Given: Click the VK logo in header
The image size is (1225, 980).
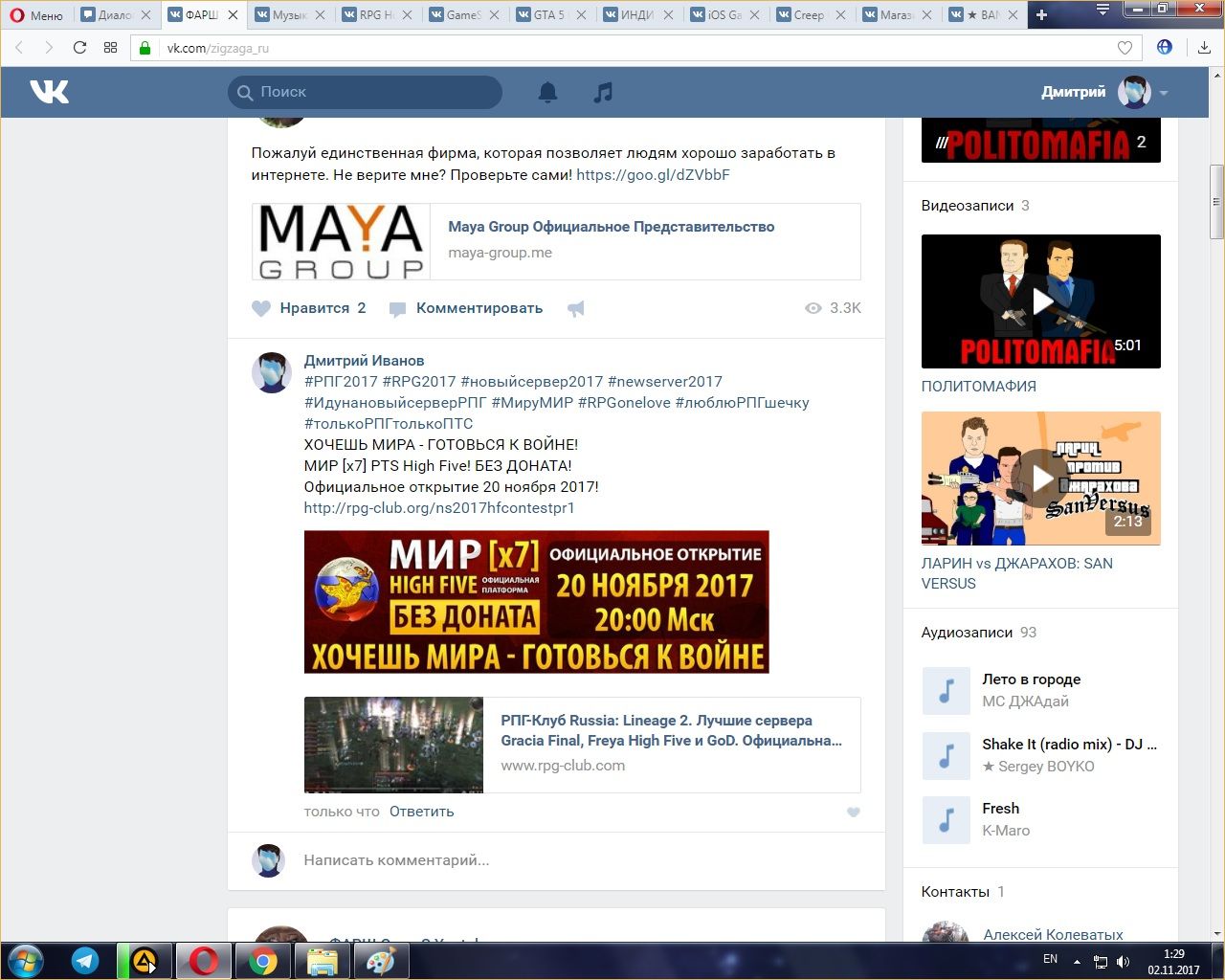Looking at the screenshot, I should click(x=49, y=92).
